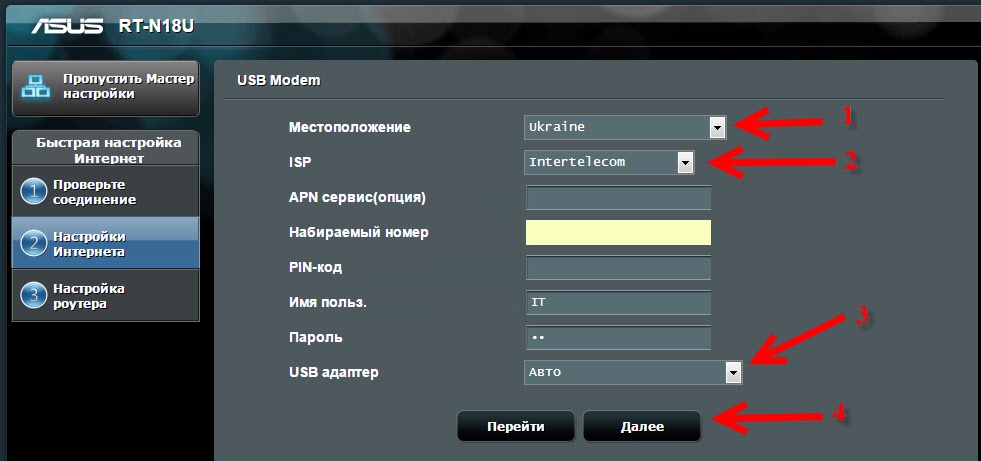The height and width of the screenshot is (461, 981).
Task: Open the Настройка роутера step
Action: coord(106,296)
